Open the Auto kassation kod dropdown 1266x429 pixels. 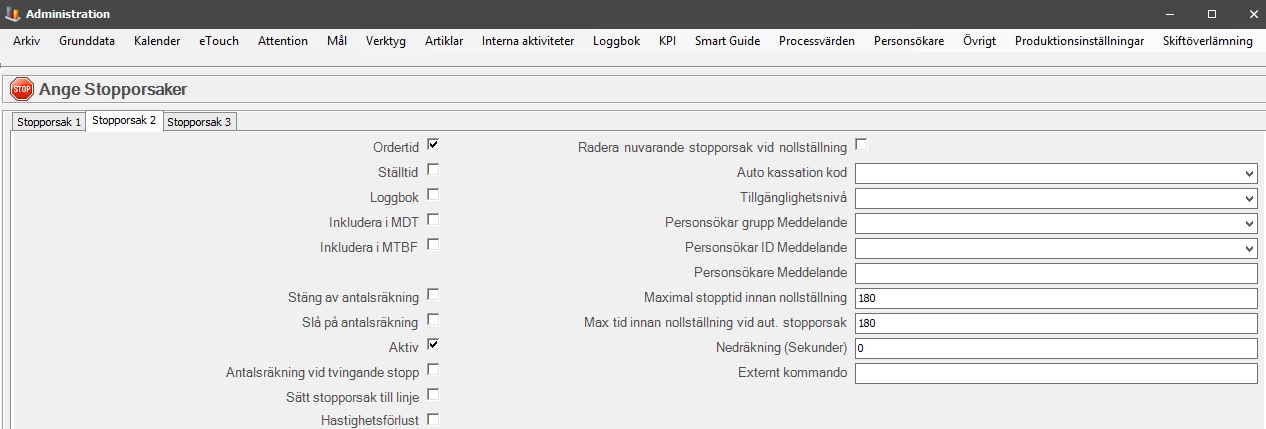[x=1056, y=173]
